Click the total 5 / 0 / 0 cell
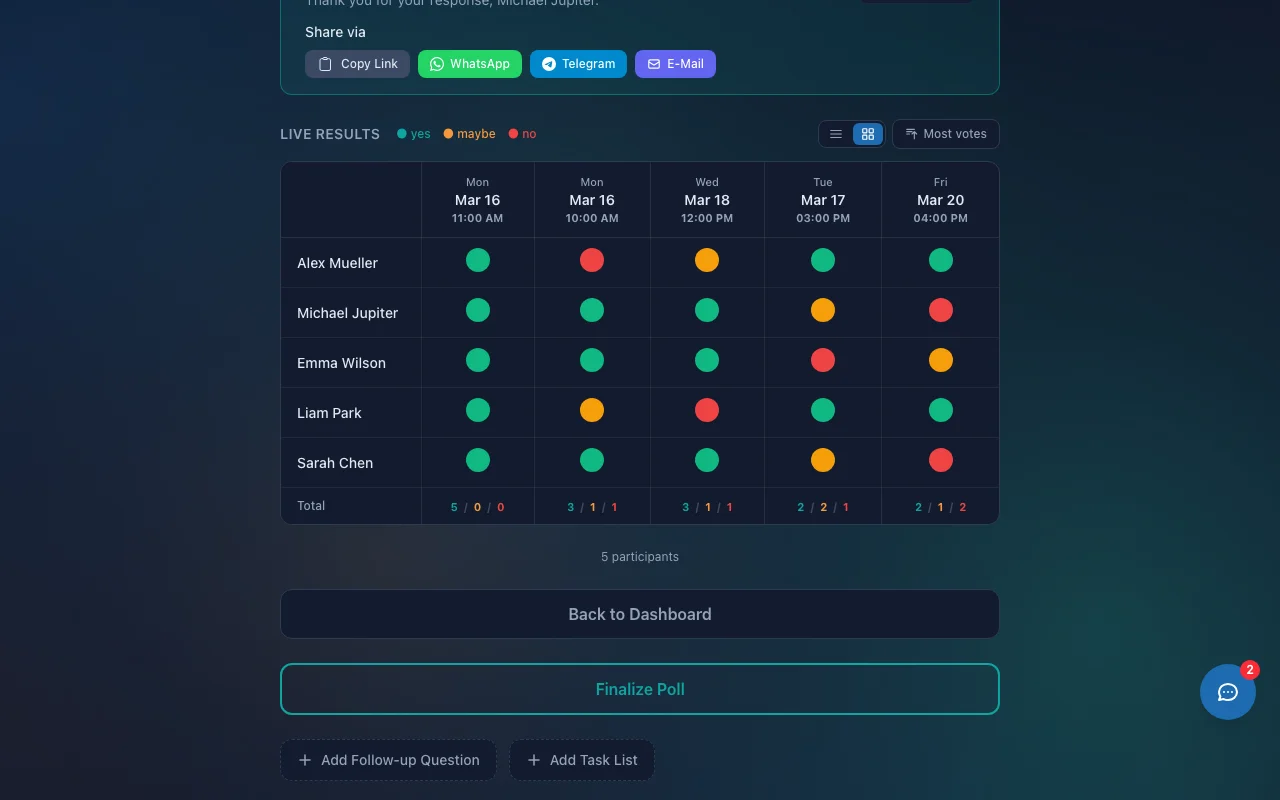Viewport: 1280px width, 800px height. click(x=478, y=507)
